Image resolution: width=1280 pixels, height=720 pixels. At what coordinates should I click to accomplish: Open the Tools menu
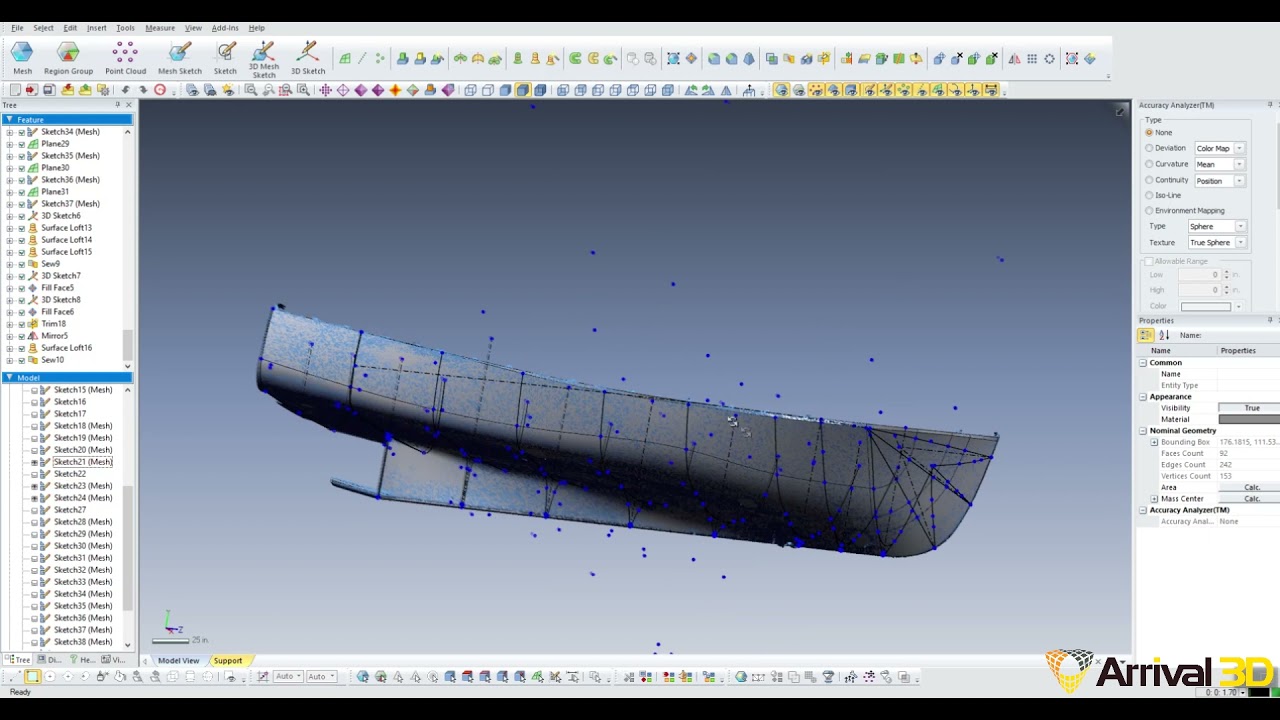125,28
